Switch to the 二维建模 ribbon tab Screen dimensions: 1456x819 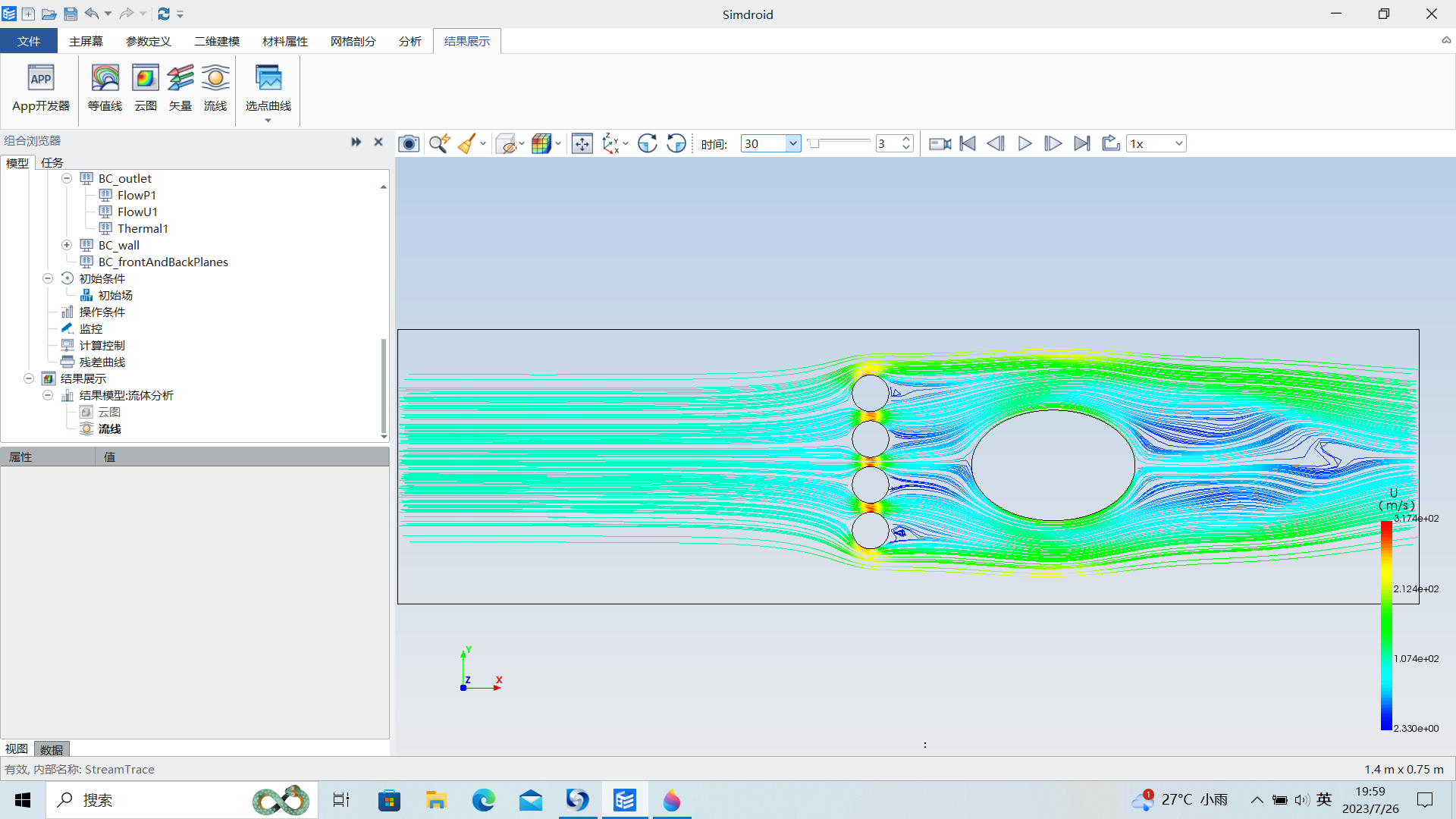pyautogui.click(x=217, y=41)
